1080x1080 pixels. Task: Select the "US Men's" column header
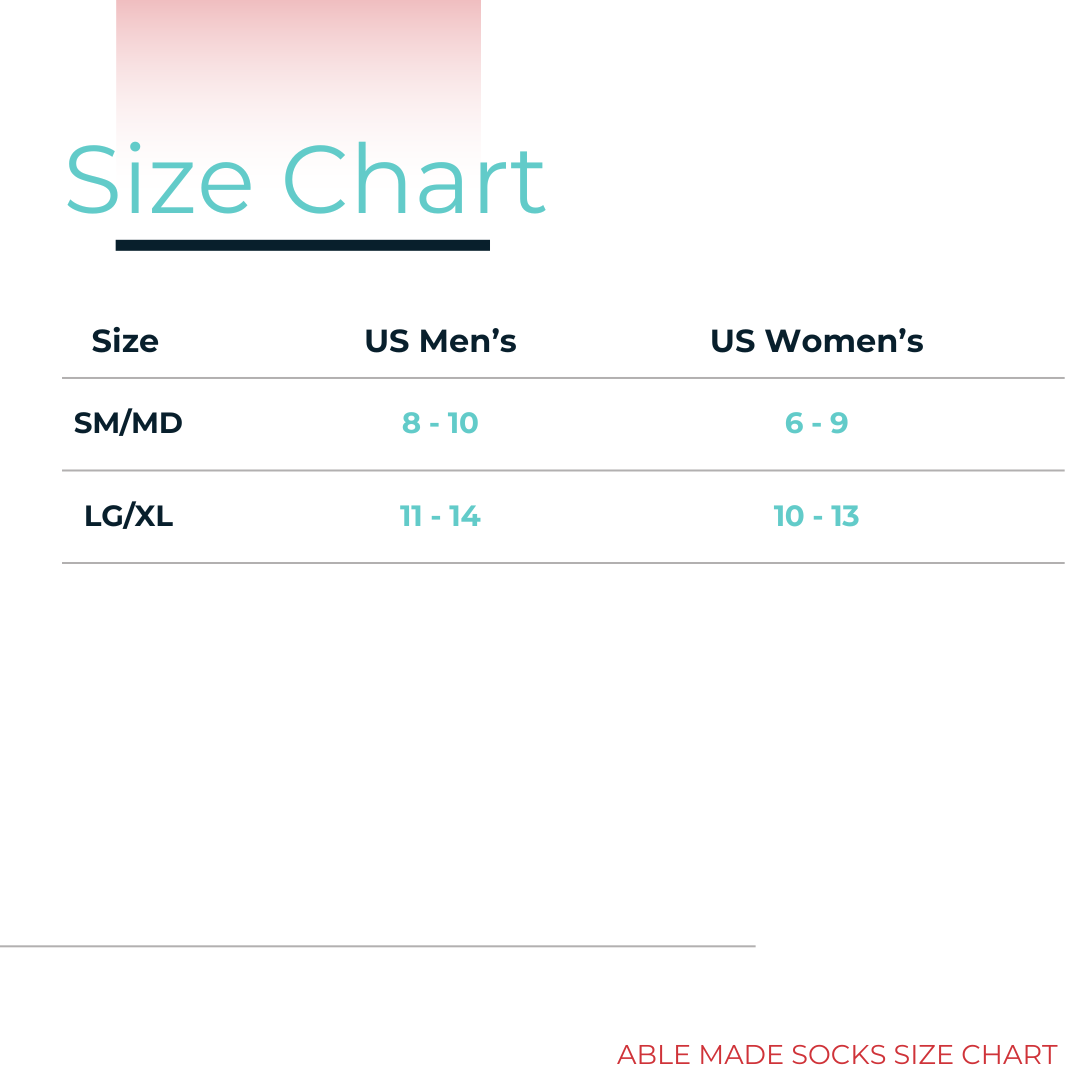tap(440, 341)
